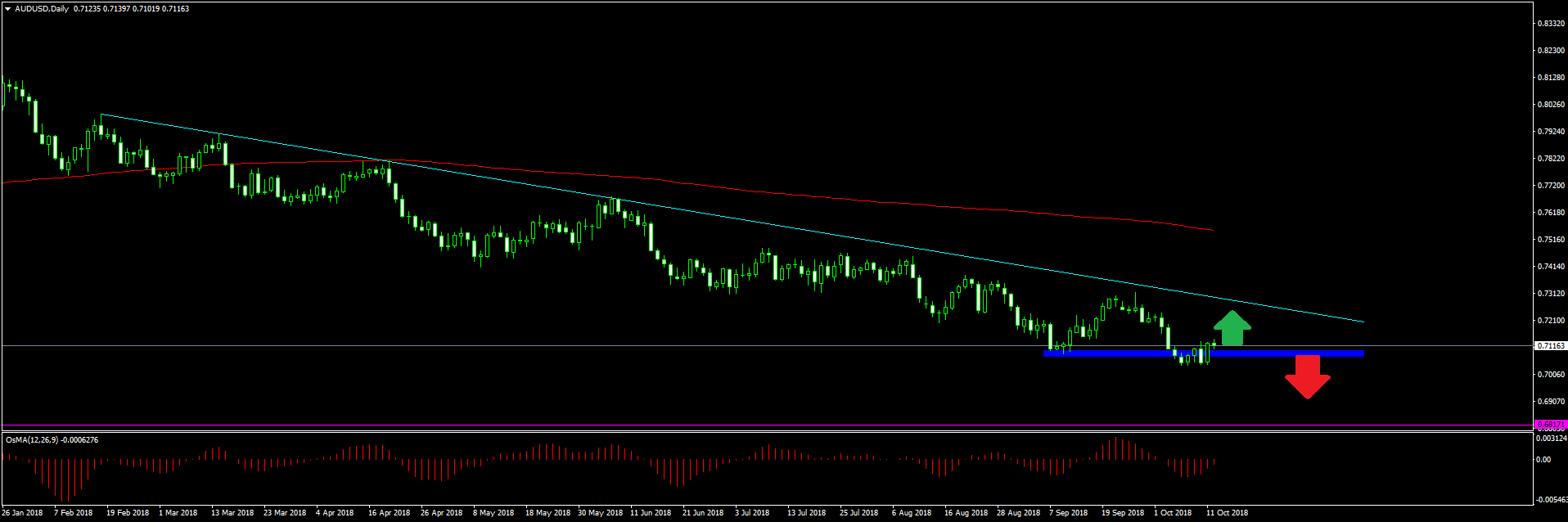Image resolution: width=1568 pixels, height=522 pixels.
Task: Click the 25 Jul 2018 date label
Action: (859, 513)
